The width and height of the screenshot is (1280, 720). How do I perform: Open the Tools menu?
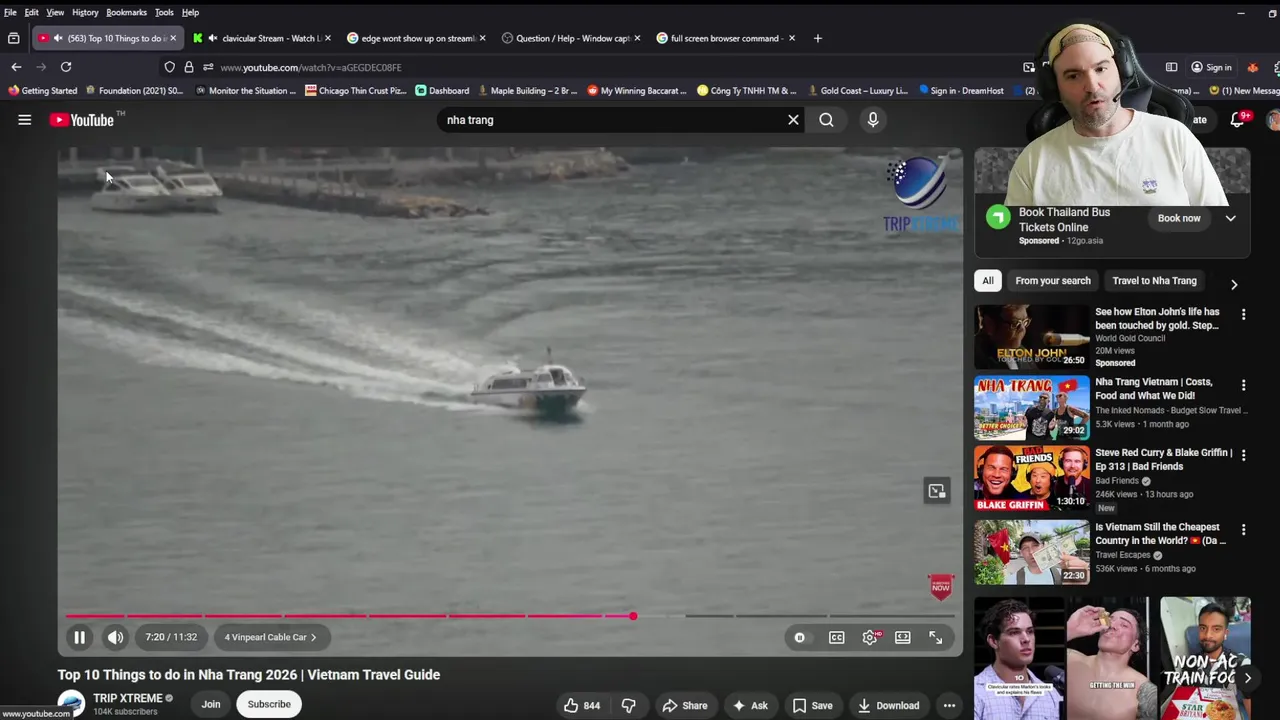[x=164, y=12]
